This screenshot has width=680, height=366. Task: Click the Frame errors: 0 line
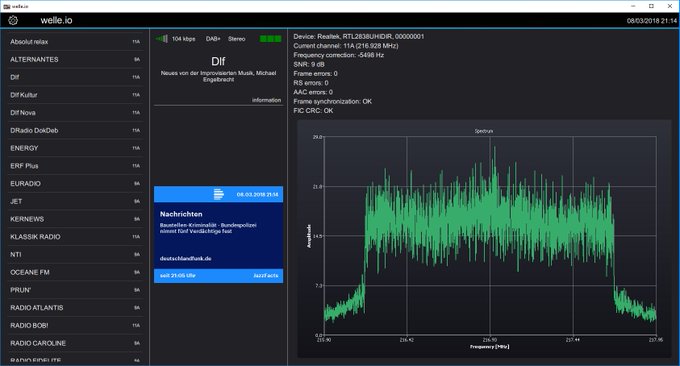[315, 74]
